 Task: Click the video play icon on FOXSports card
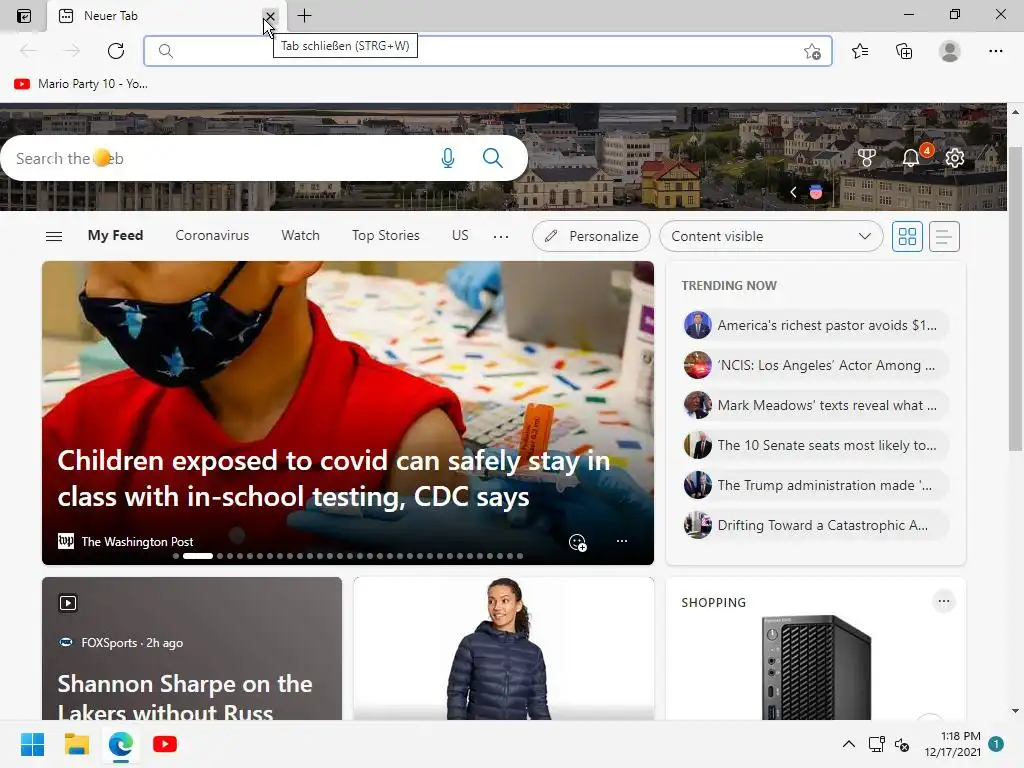68,603
